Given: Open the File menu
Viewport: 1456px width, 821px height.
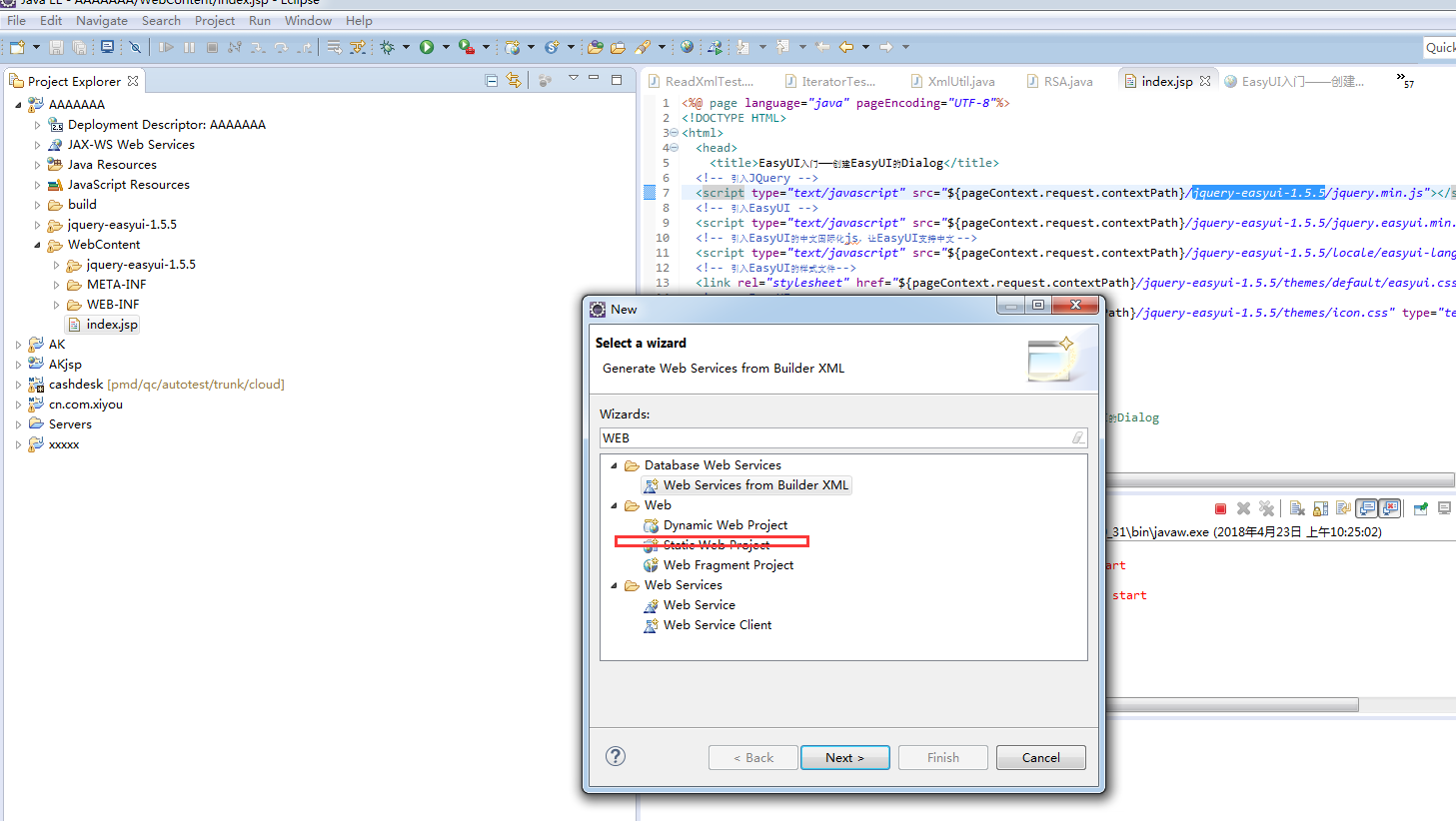Looking at the screenshot, I should click(x=17, y=20).
